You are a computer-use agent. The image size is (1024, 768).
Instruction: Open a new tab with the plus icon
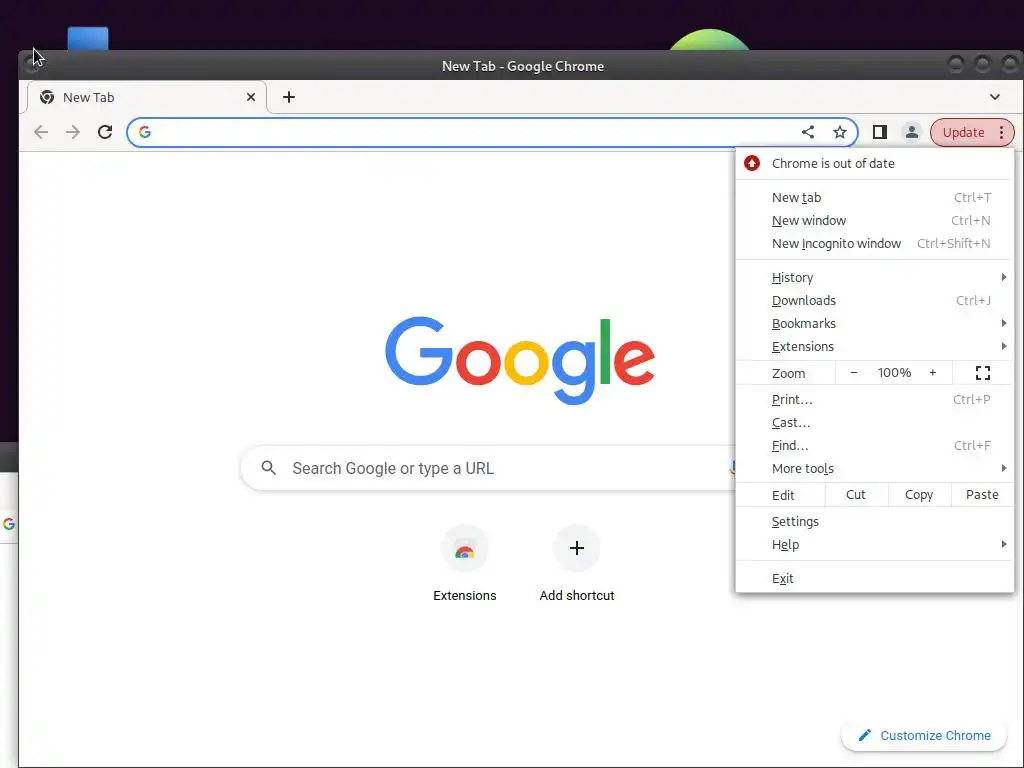(289, 97)
